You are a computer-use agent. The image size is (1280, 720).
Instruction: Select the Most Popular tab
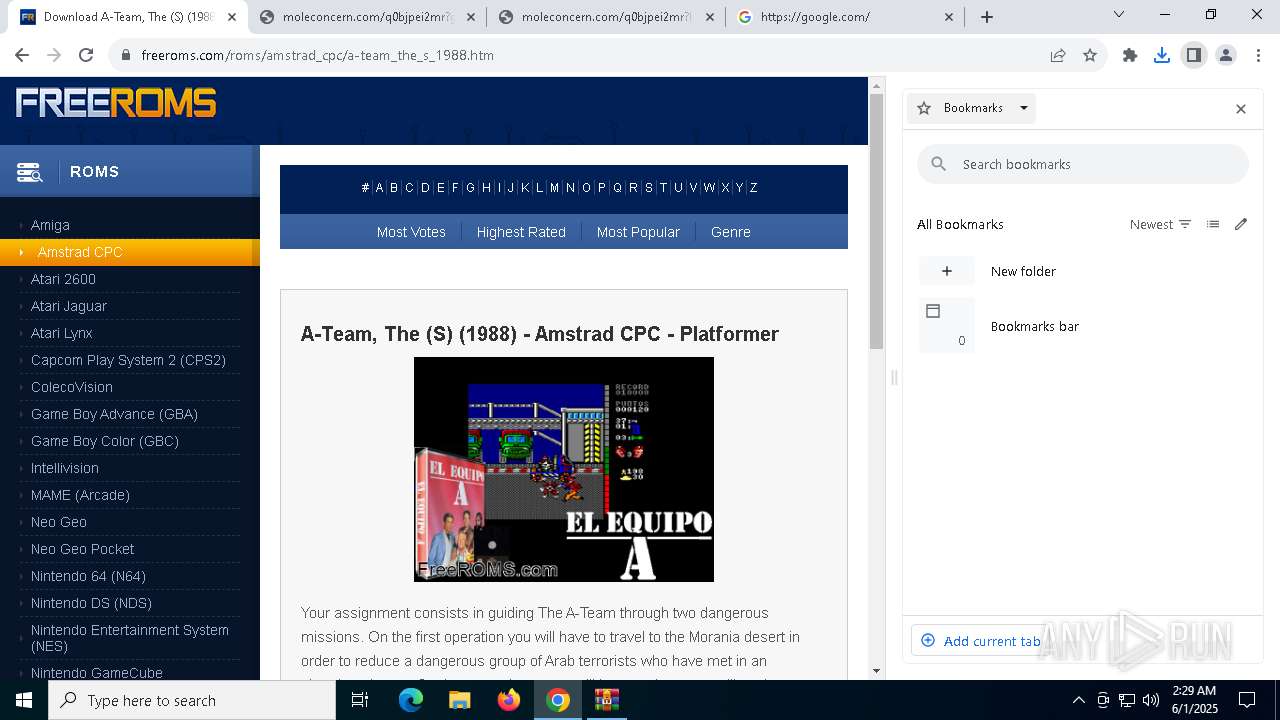638,232
